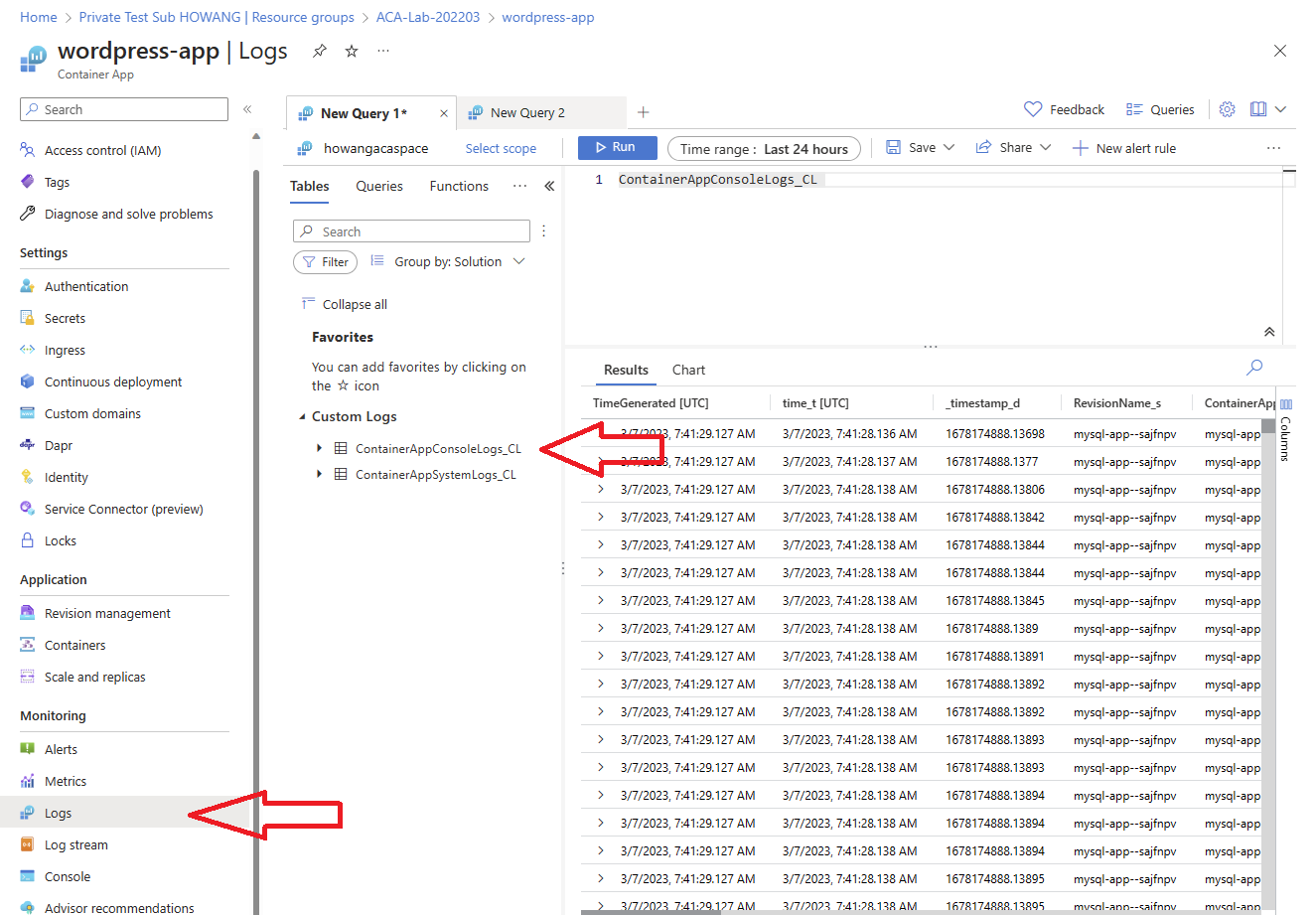Viewport: 1316px width, 915px height.
Task: Open Service Connector (preview)
Action: [x=124, y=509]
